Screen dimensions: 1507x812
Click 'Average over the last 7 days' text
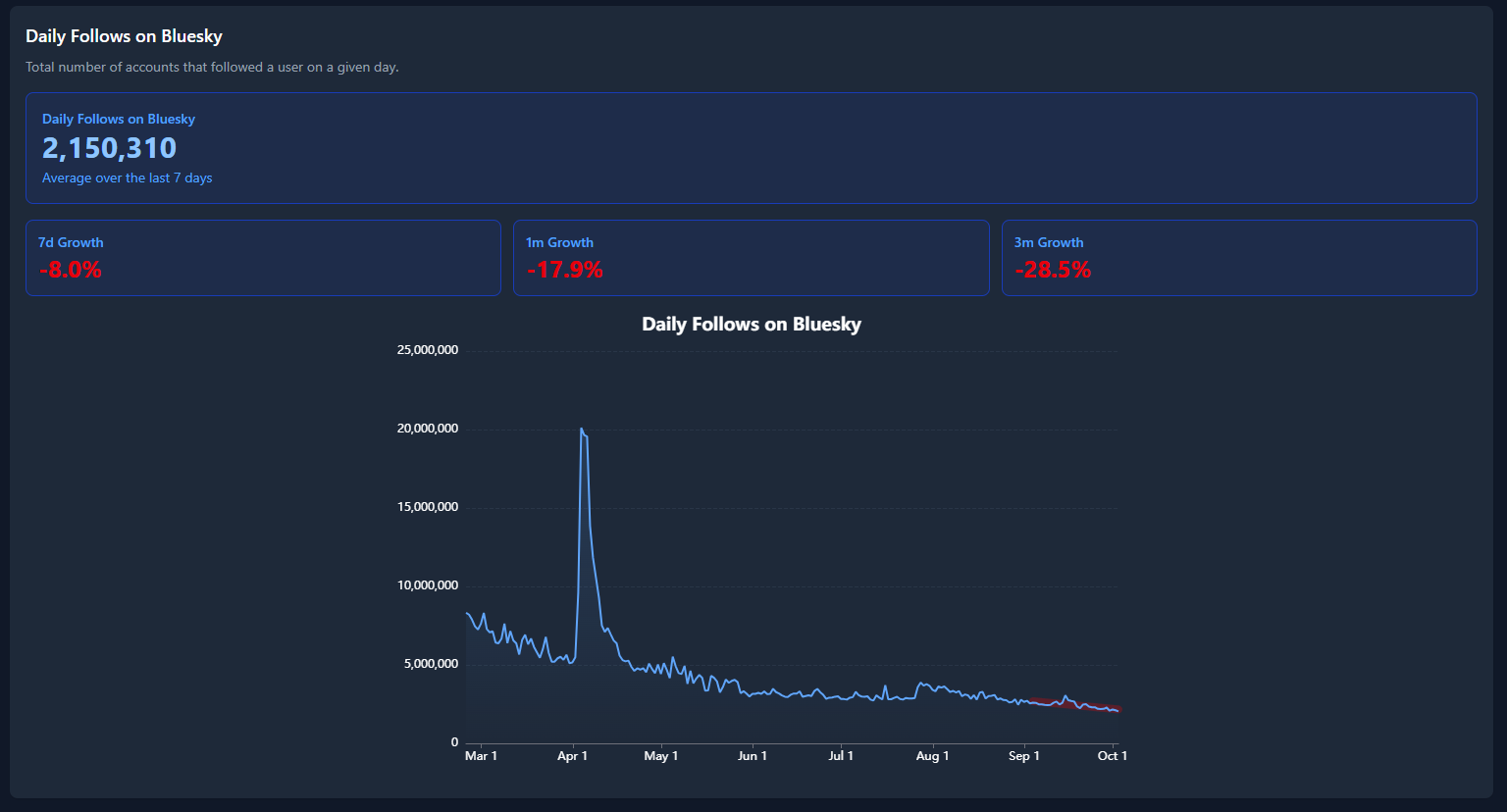click(127, 178)
